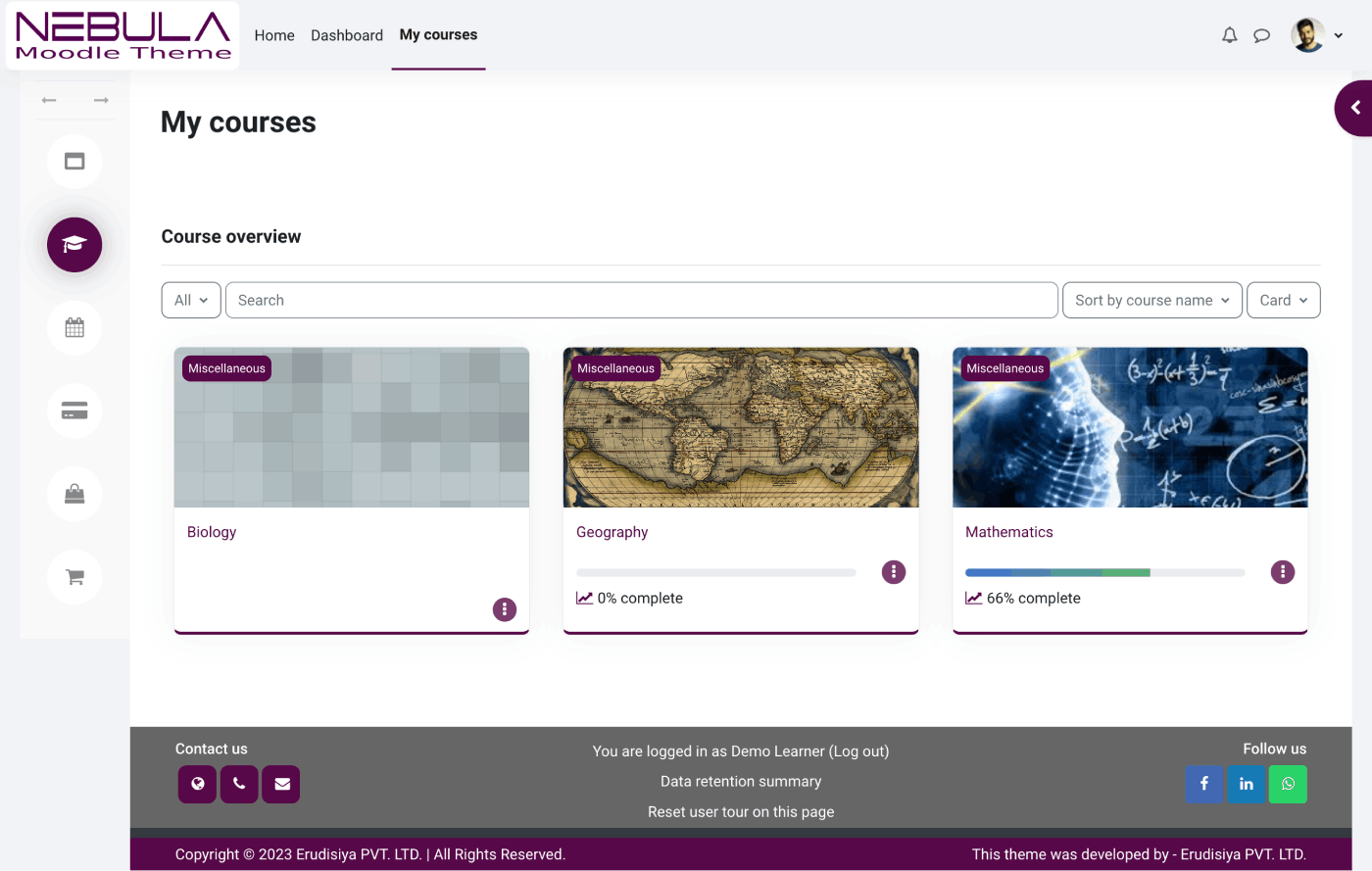Click the Data retention summary link

click(x=741, y=782)
